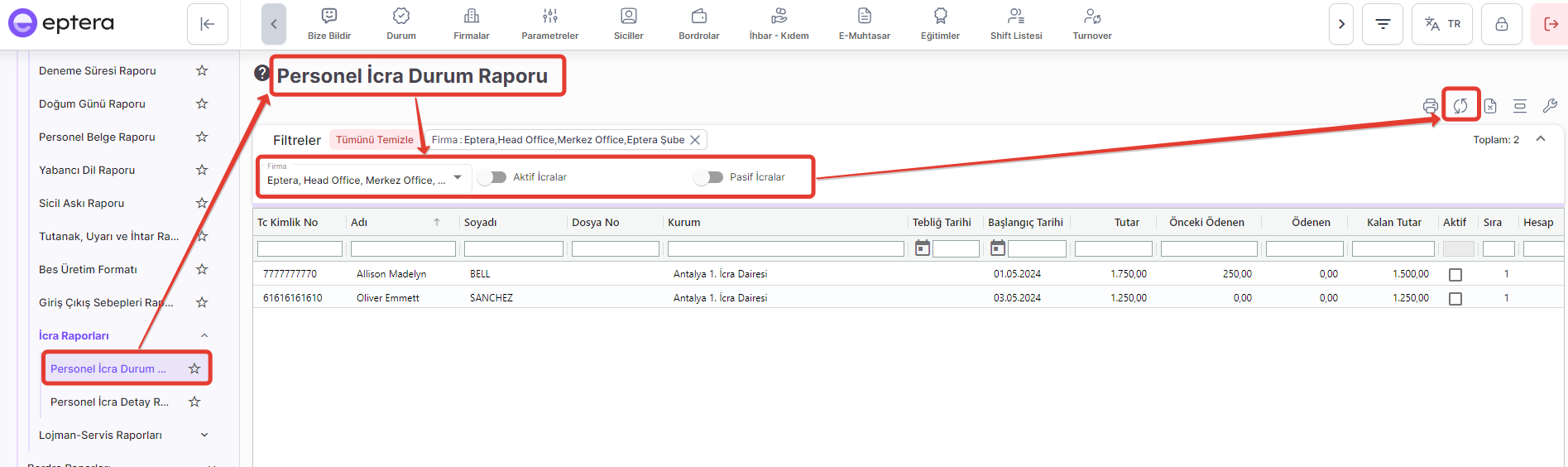Collapse the İcra Raporları section
1568x467 pixels.
pos(204,335)
